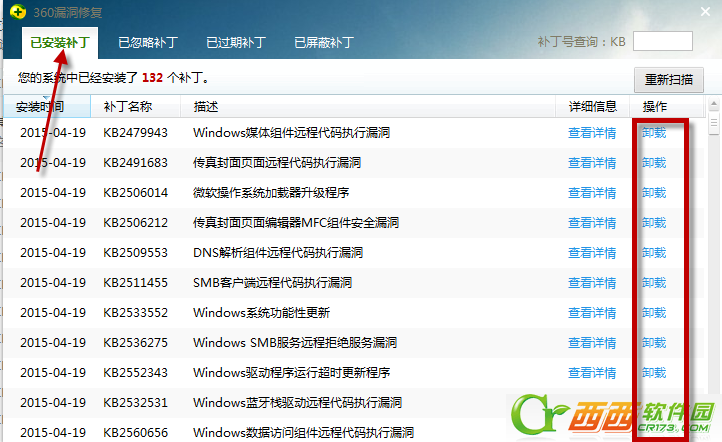Remove patch KB2511455 via 卸载
Viewport: 722px width, 442px height.
654,283
